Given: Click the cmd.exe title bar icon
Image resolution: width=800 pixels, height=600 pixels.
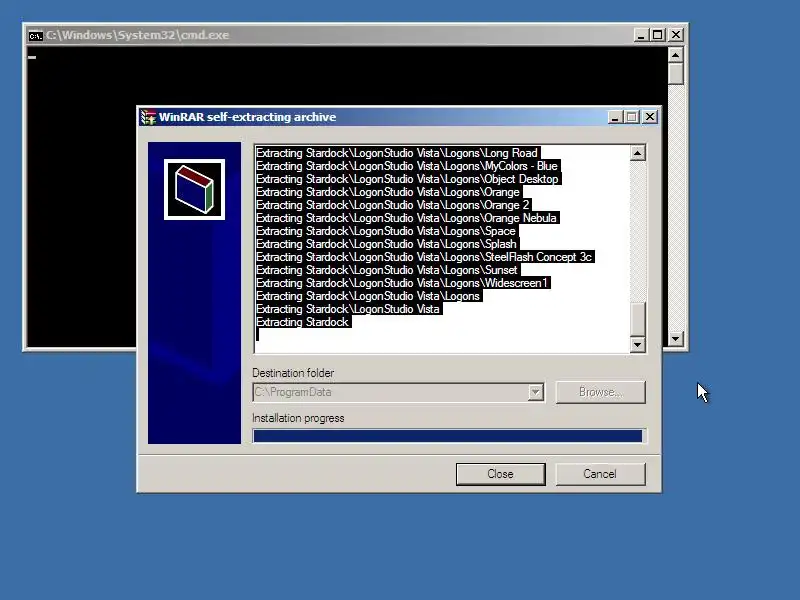Looking at the screenshot, I should 36,35.
